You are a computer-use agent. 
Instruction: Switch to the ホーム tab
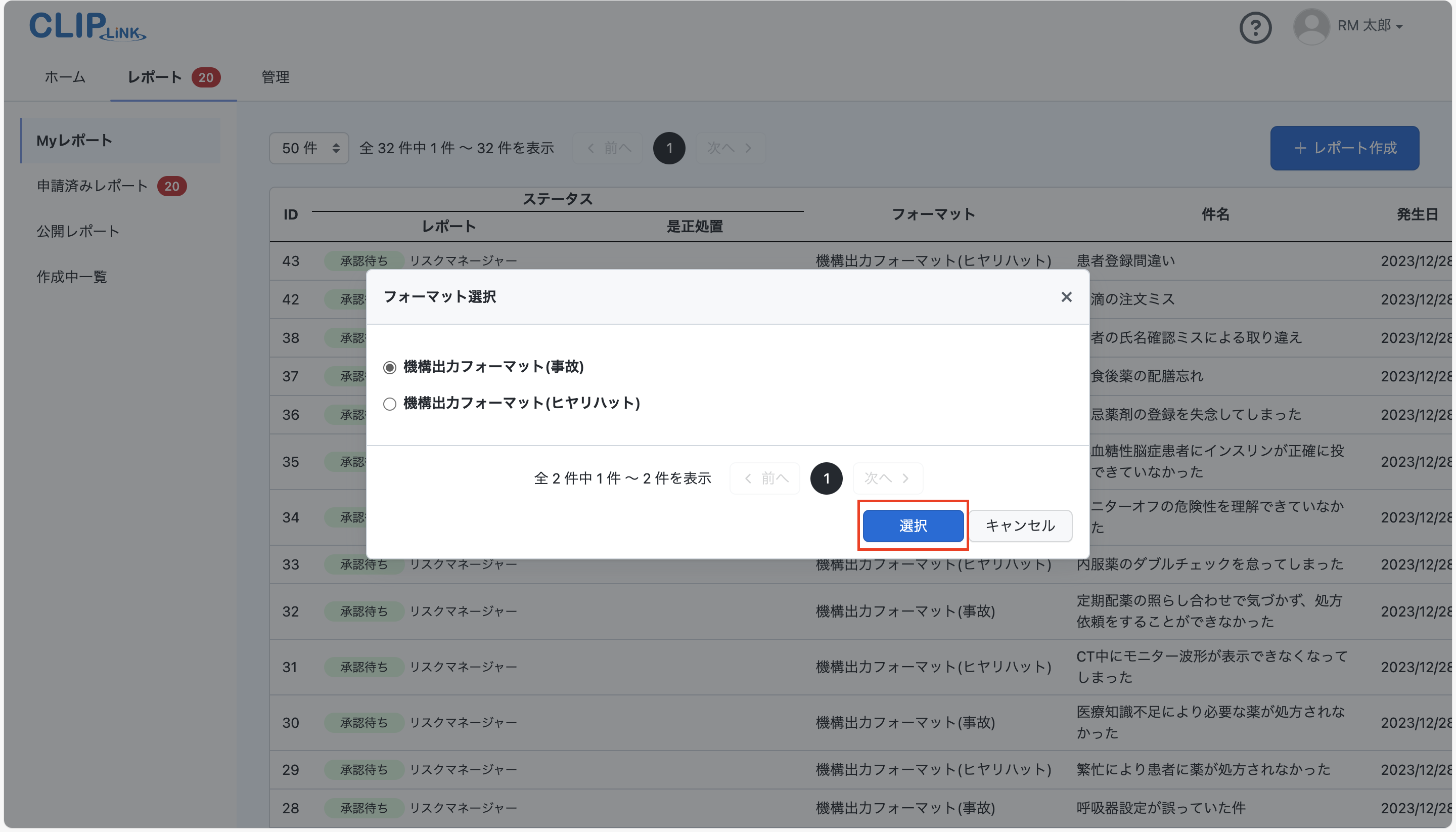[64, 76]
